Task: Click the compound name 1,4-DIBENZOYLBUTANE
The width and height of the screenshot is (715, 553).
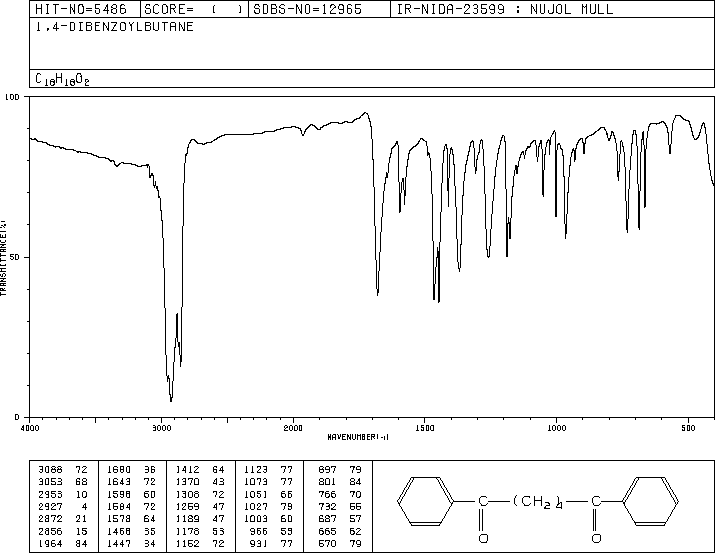Action: coord(114,26)
